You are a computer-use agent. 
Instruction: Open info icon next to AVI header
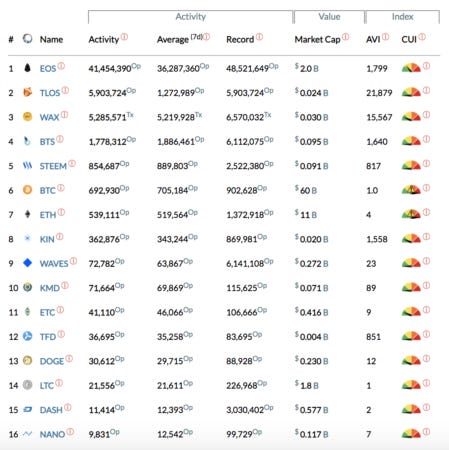(386, 36)
